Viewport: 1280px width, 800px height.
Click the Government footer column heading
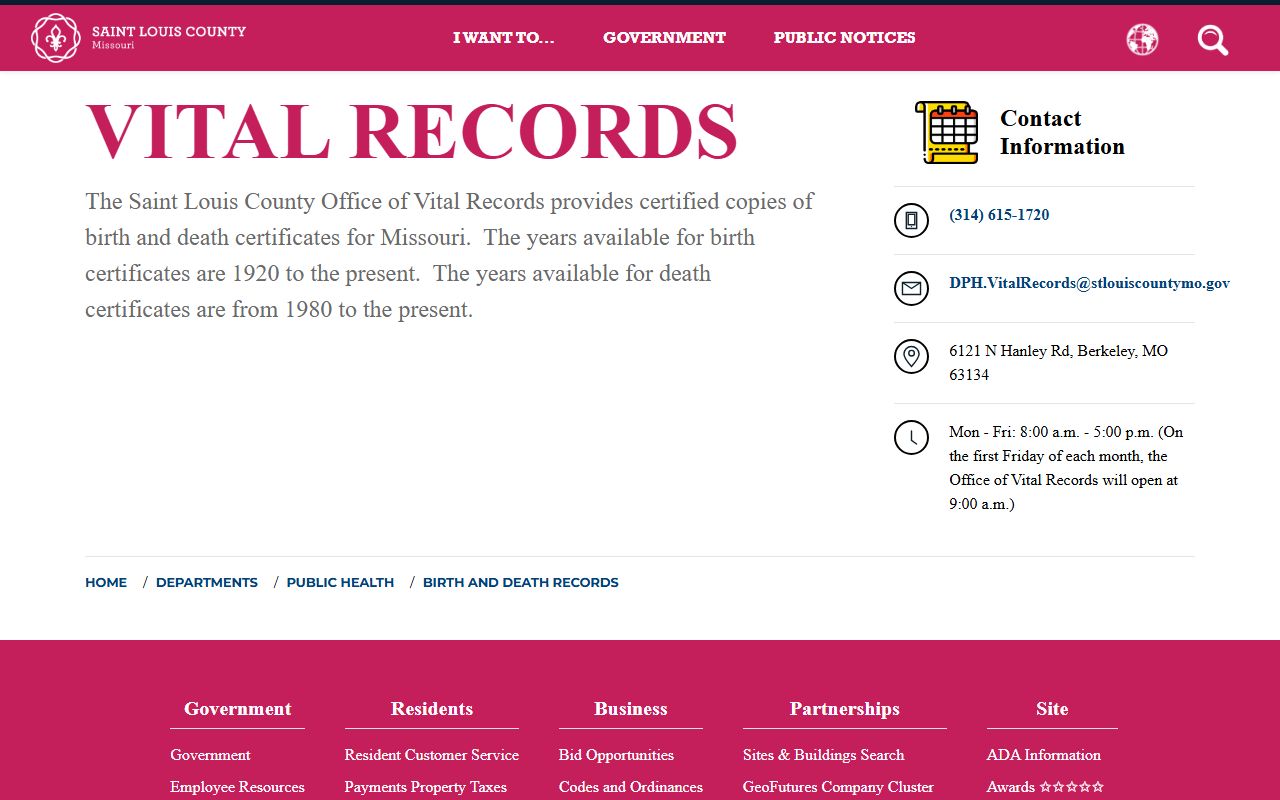[x=238, y=709]
